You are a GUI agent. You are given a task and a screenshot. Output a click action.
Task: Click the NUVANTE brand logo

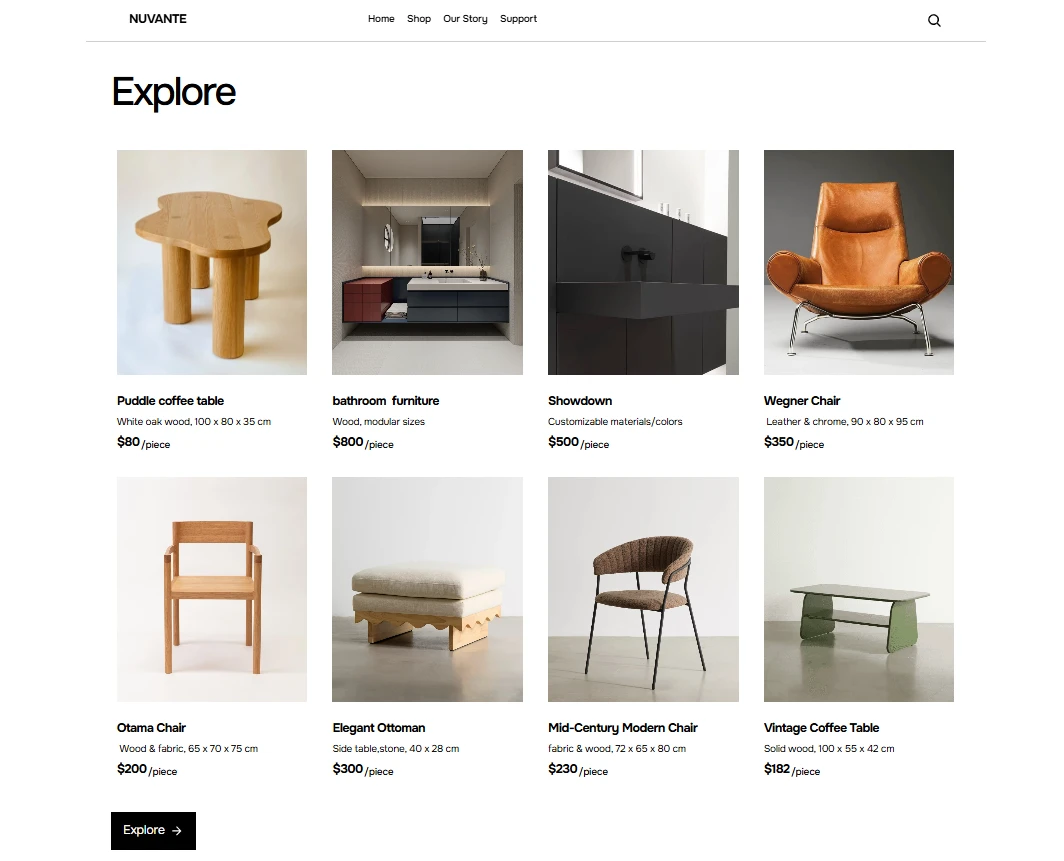pyautogui.click(x=157, y=19)
